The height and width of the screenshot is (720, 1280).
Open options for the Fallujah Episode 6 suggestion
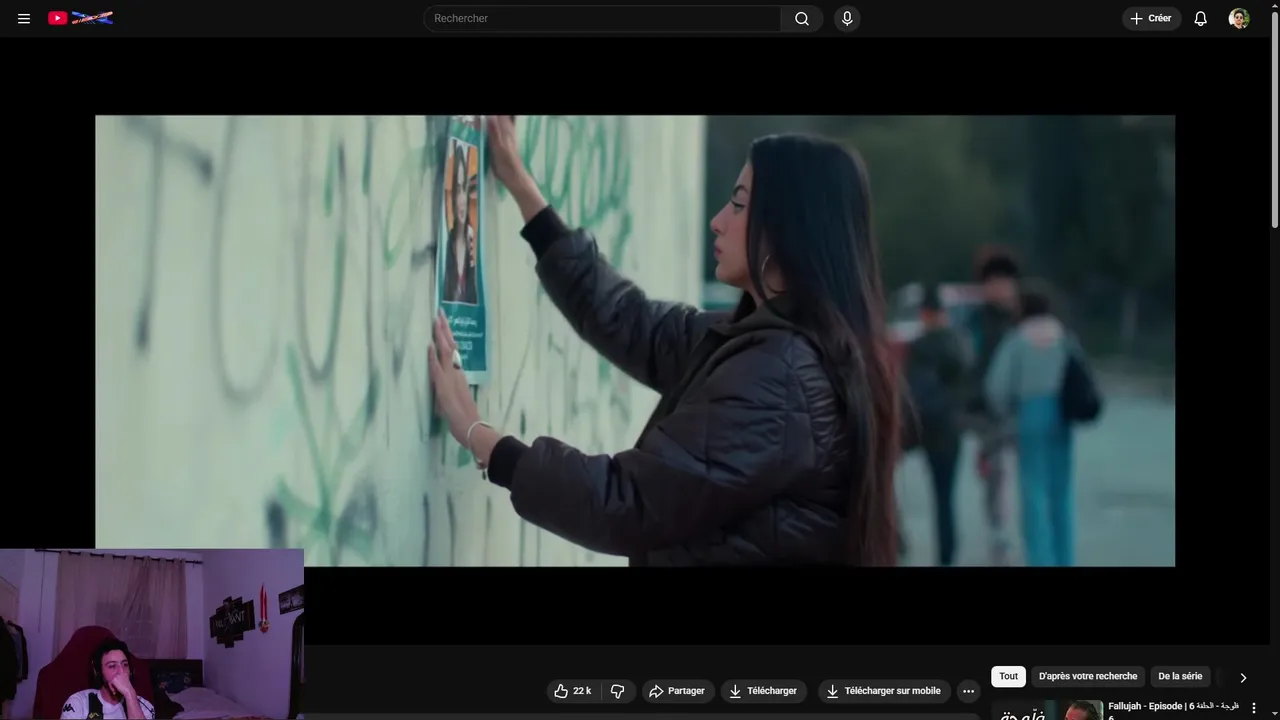pyautogui.click(x=1254, y=708)
